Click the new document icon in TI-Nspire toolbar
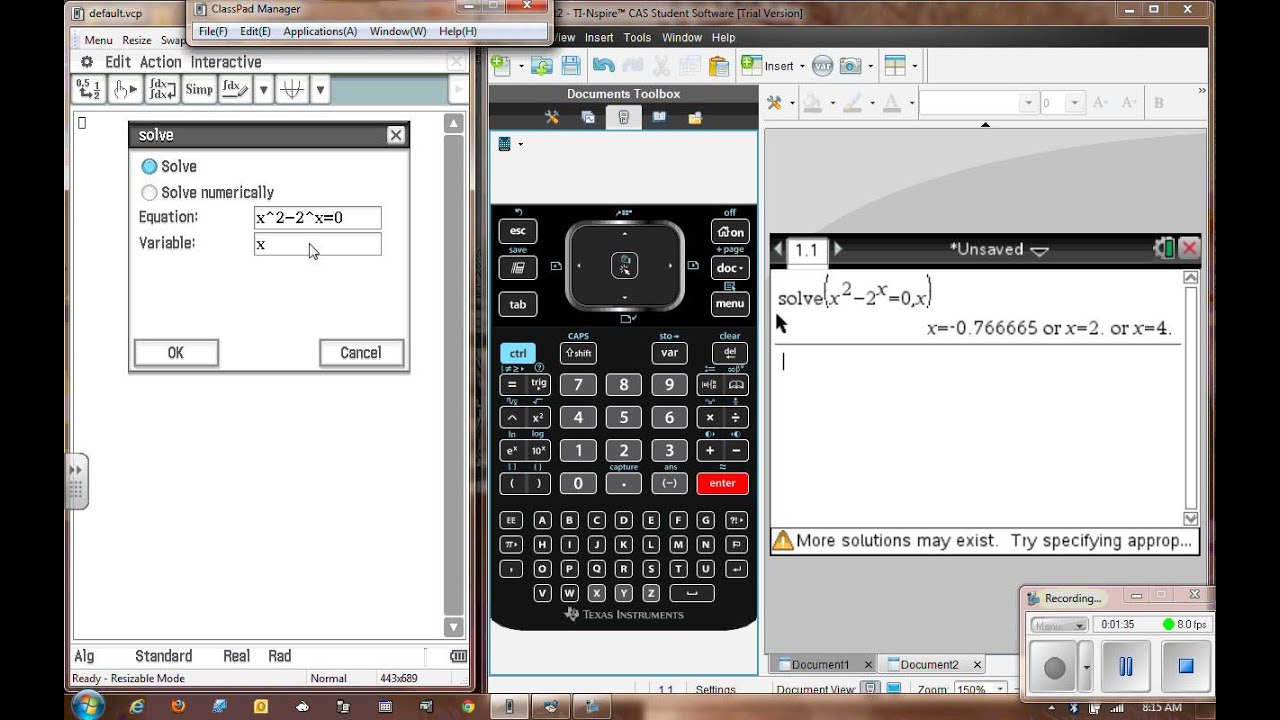Viewport: 1280px width, 720px height. (502, 66)
